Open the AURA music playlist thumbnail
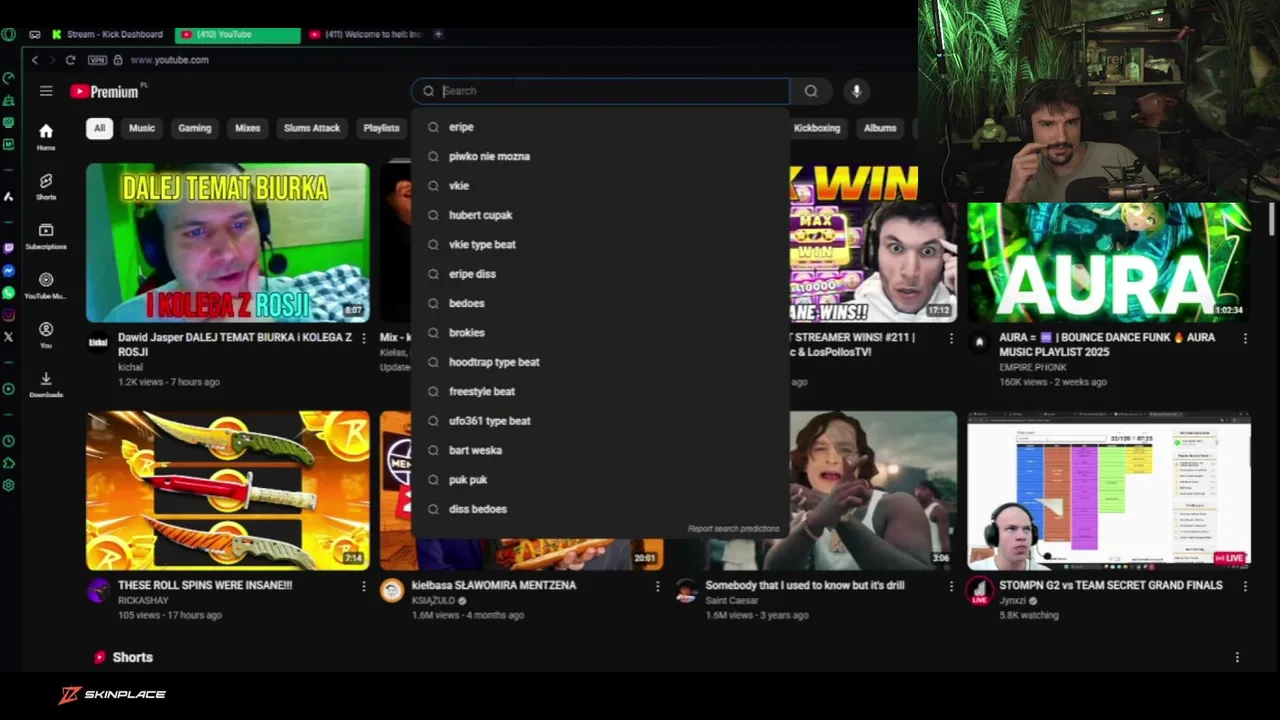Screen dimensions: 1280x720 [x=1108, y=262]
